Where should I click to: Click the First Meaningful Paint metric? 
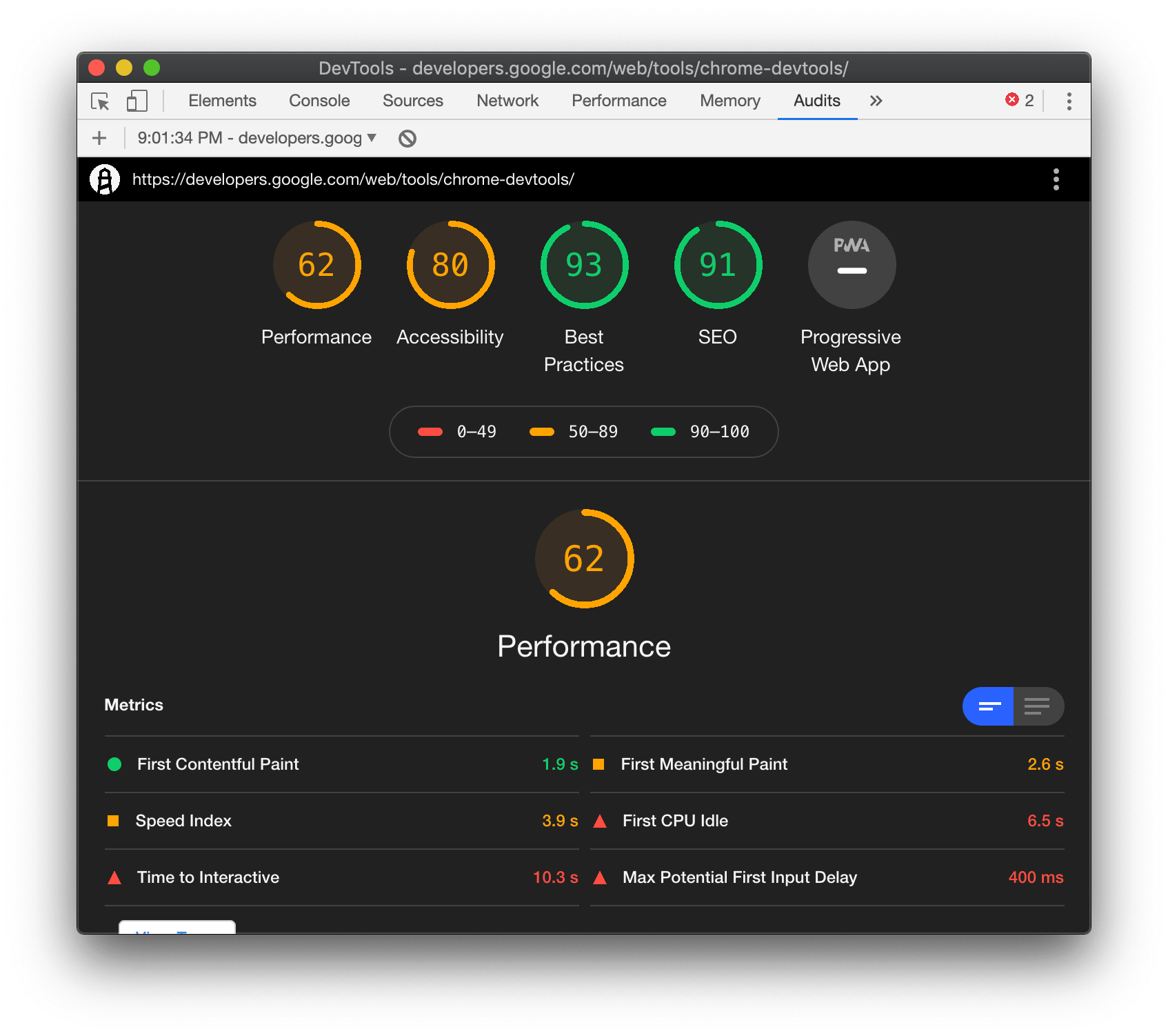click(x=827, y=764)
